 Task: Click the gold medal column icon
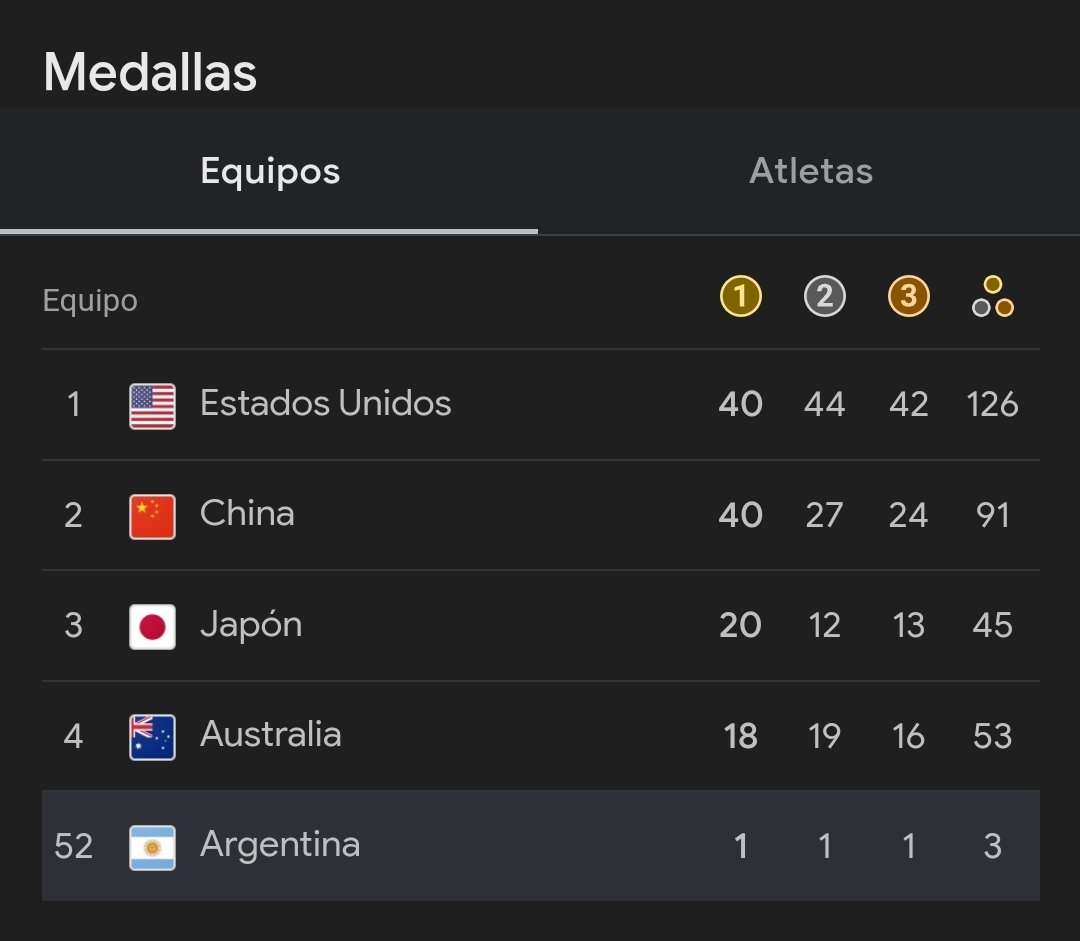point(740,296)
